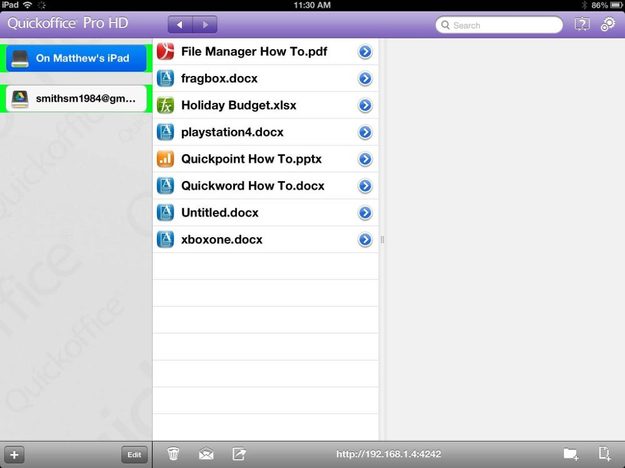Show details arrow for Holiday Budget.xlsx

pyautogui.click(x=365, y=105)
